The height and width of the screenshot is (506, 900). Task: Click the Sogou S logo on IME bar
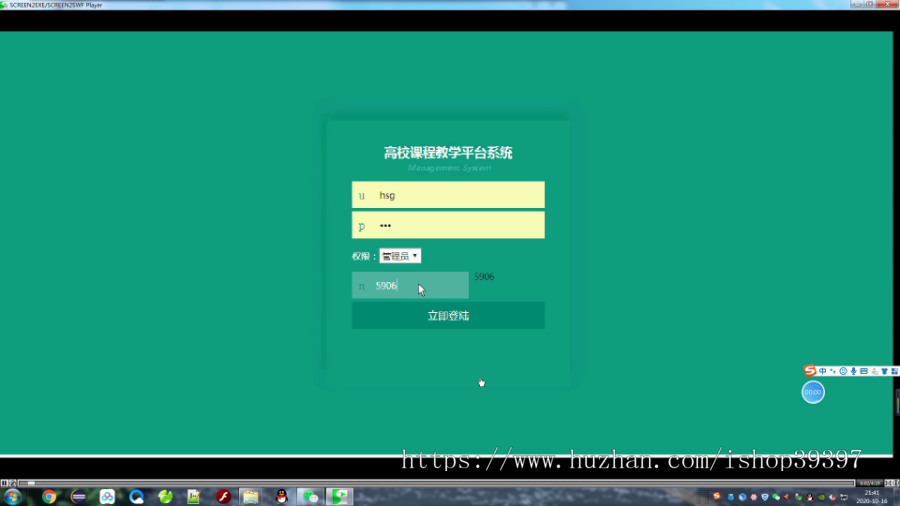click(810, 371)
